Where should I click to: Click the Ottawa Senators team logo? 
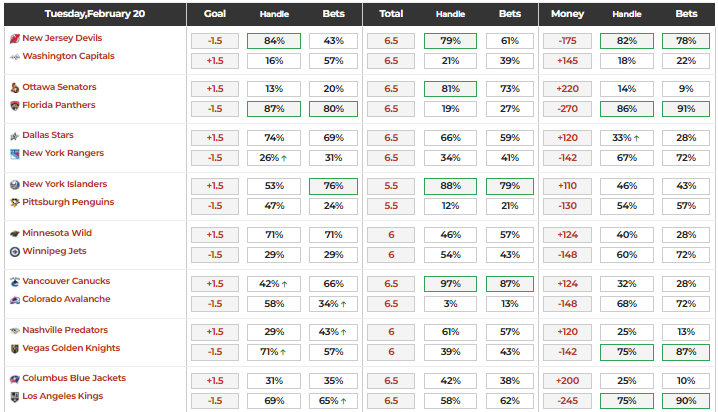click(x=14, y=87)
